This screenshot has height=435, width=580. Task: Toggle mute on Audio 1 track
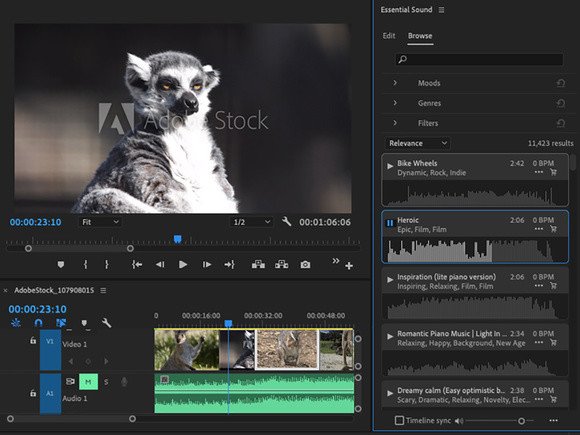point(88,382)
